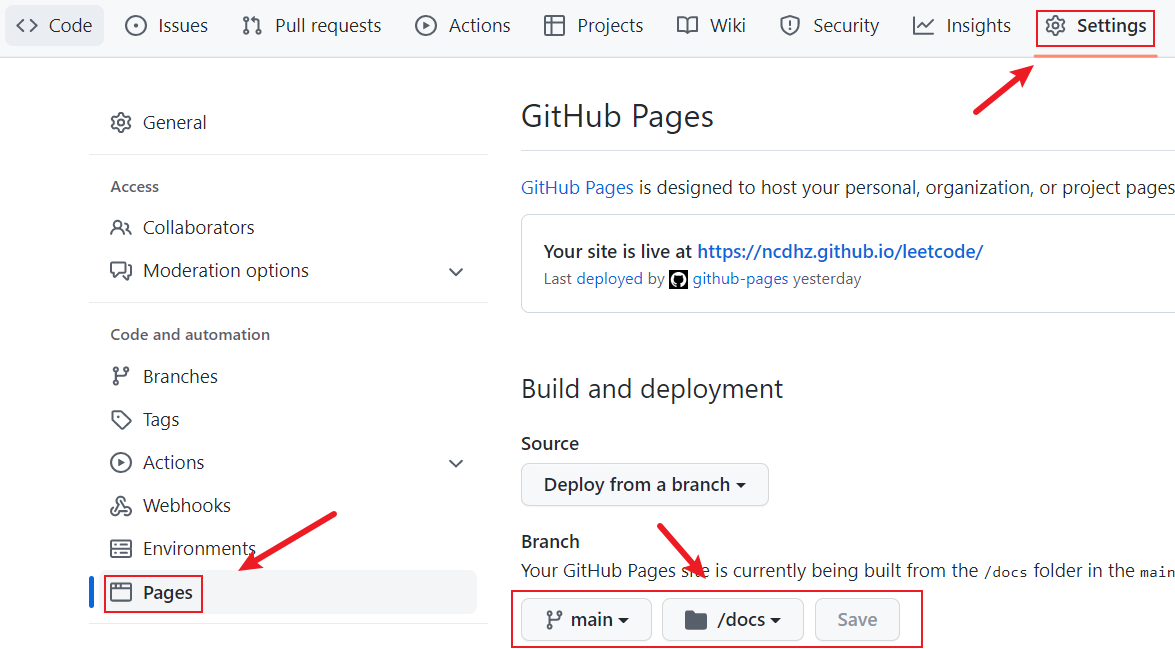1175x649 pixels.
Task: Open Branches in sidebar
Action: (x=288, y=376)
